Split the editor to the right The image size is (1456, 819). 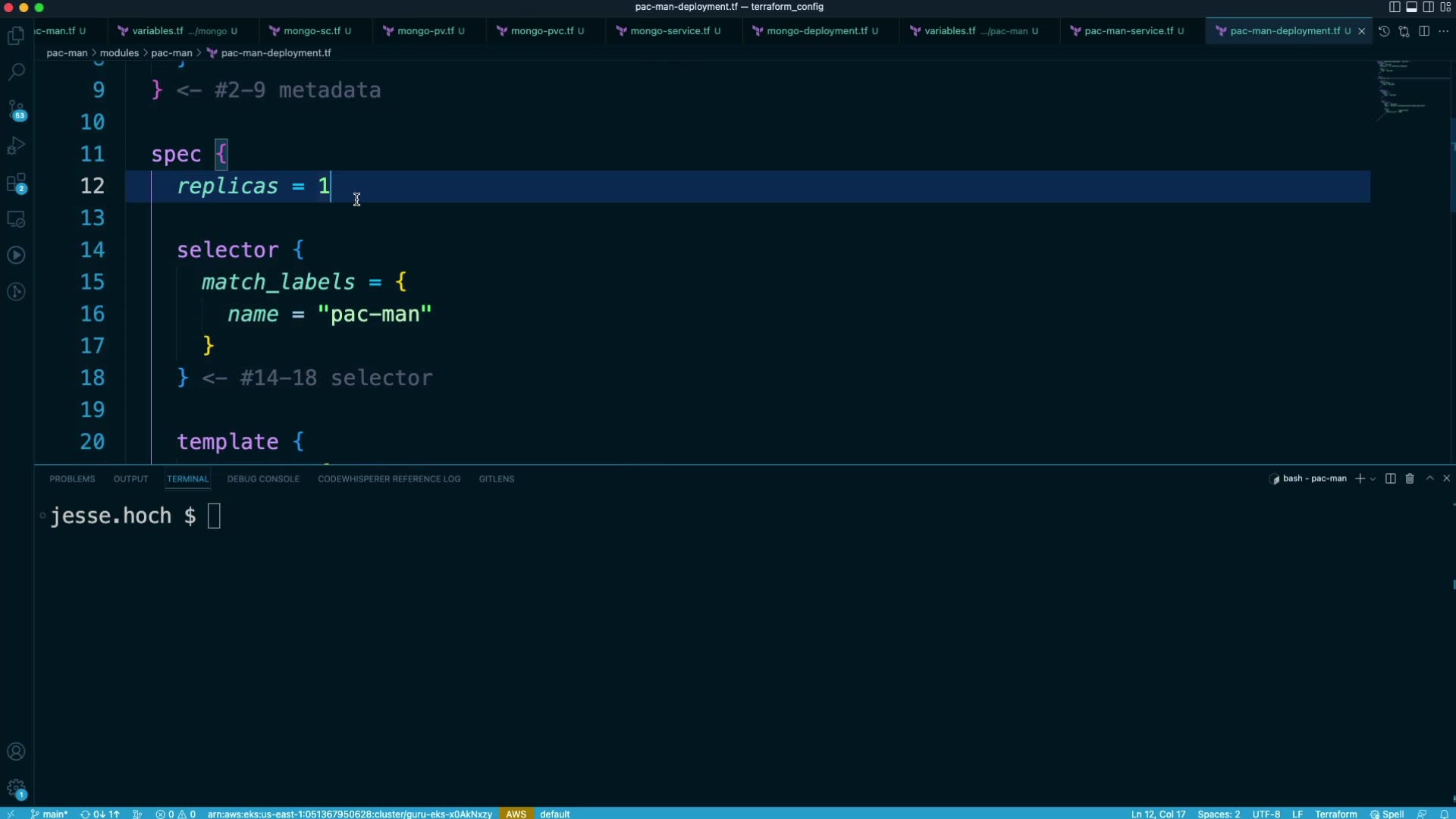(x=1424, y=31)
